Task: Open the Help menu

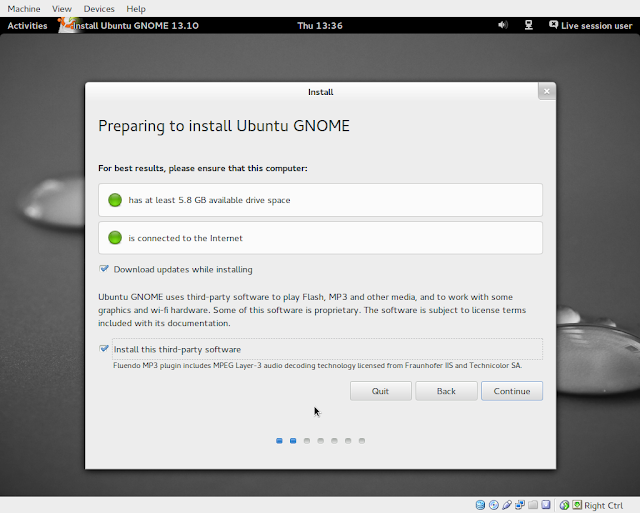Action: [136, 9]
